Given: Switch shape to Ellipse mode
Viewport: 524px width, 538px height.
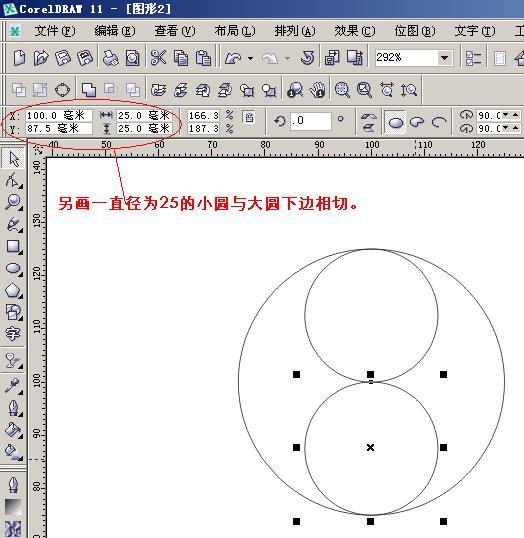Looking at the screenshot, I should (x=396, y=122).
